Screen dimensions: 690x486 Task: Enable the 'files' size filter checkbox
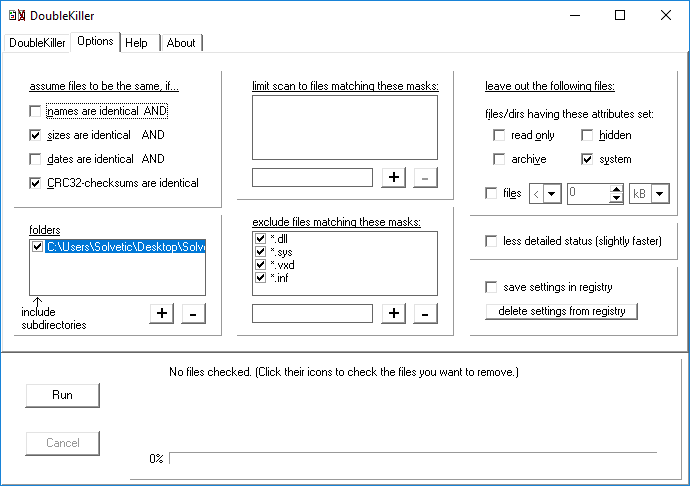tap(491, 193)
